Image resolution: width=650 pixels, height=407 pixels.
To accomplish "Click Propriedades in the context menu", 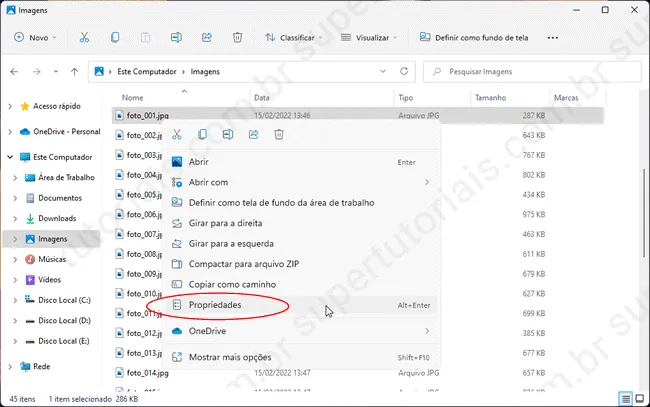I will (301, 305).
